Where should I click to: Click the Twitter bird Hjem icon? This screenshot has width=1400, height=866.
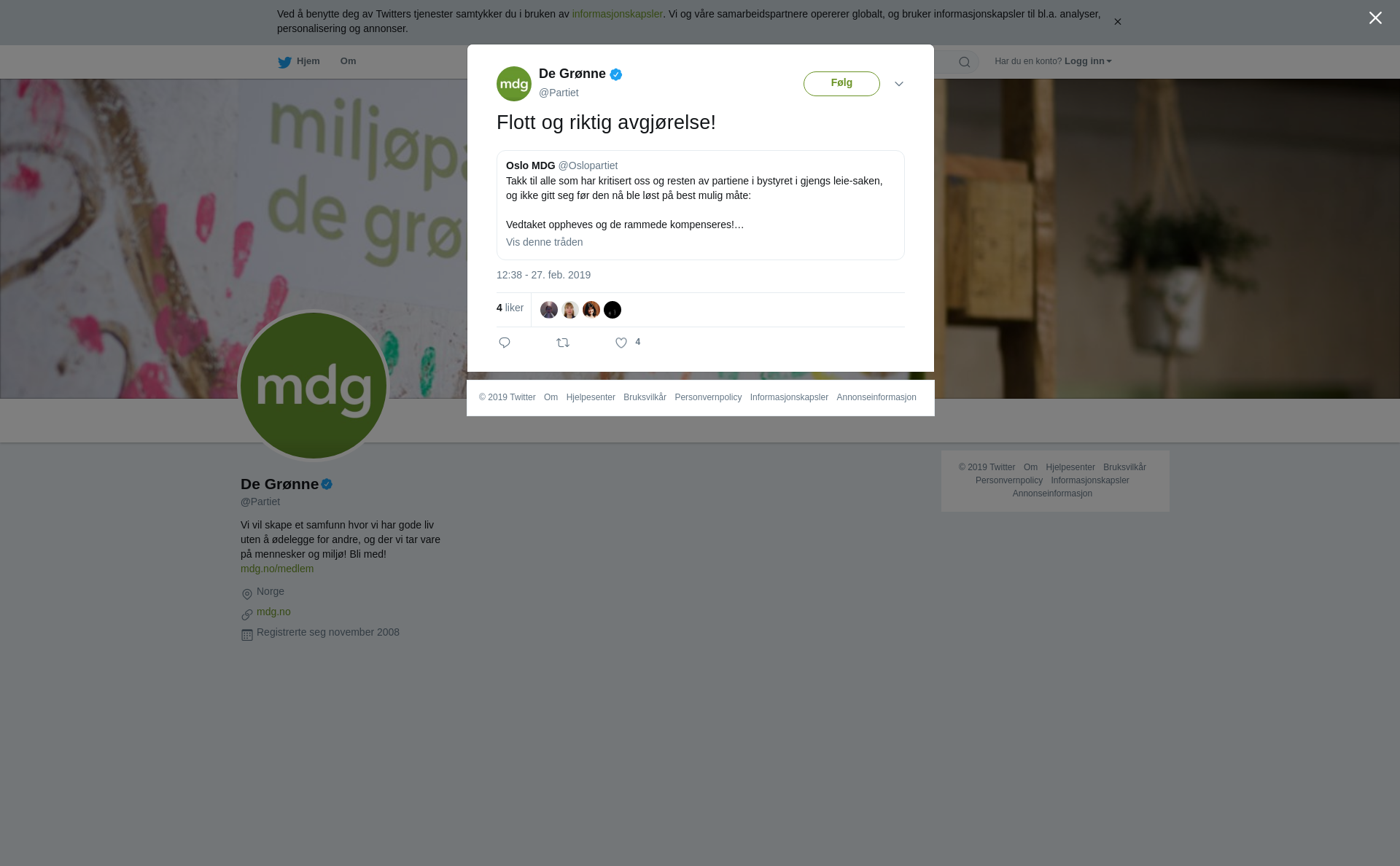tap(284, 62)
